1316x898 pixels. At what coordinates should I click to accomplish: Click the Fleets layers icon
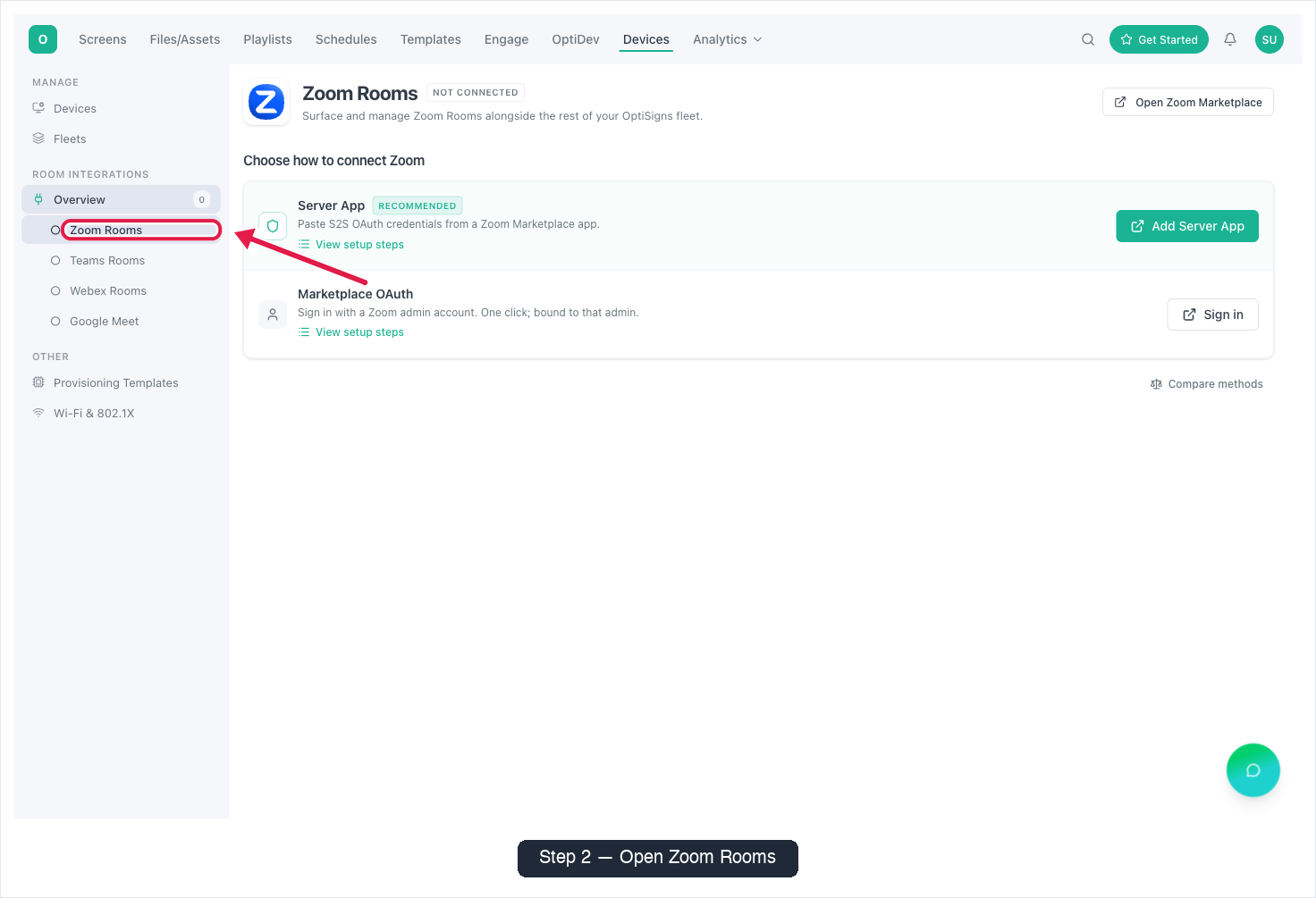(x=38, y=138)
